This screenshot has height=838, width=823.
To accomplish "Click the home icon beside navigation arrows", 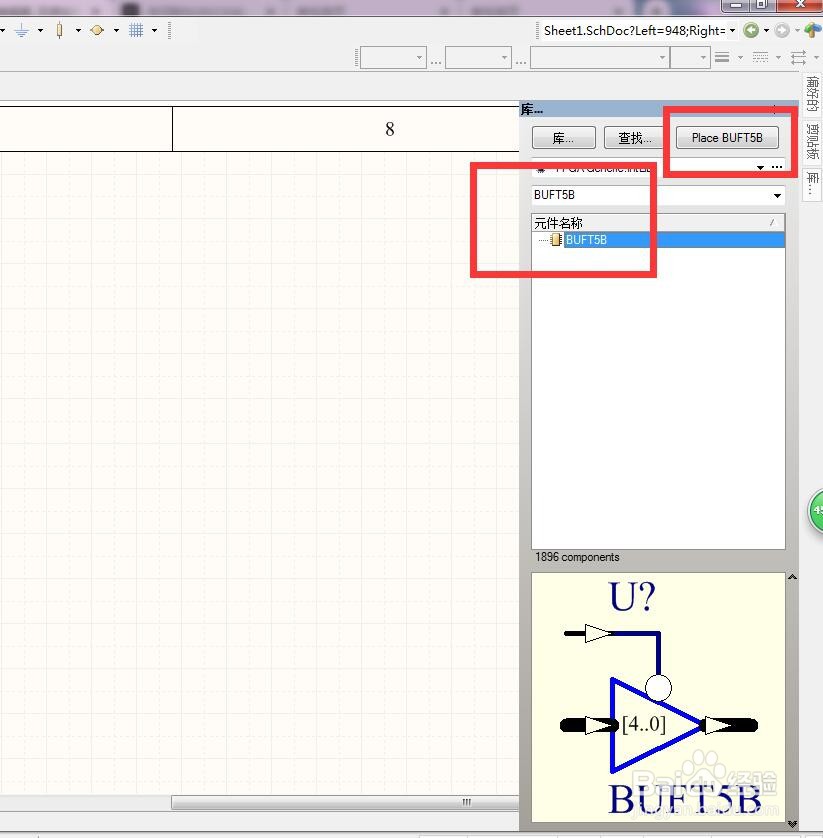I will tap(813, 30).
